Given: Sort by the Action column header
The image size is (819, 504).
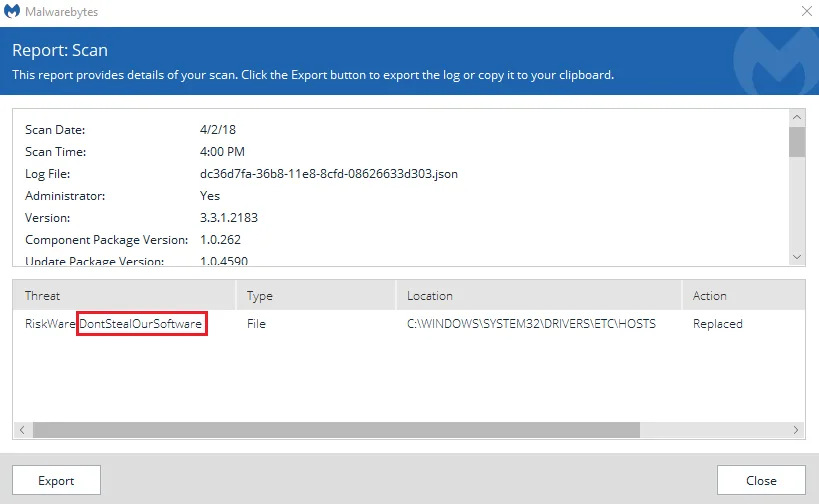Looking at the screenshot, I should [744, 296].
